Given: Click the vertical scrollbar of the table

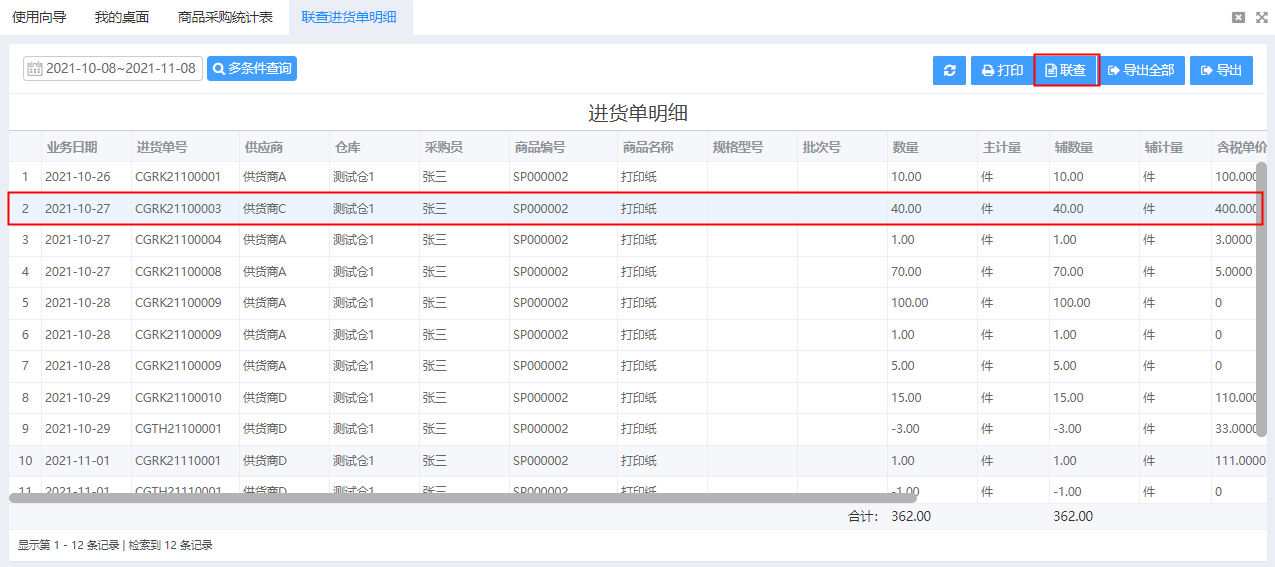Looking at the screenshot, I should coord(1261,298).
